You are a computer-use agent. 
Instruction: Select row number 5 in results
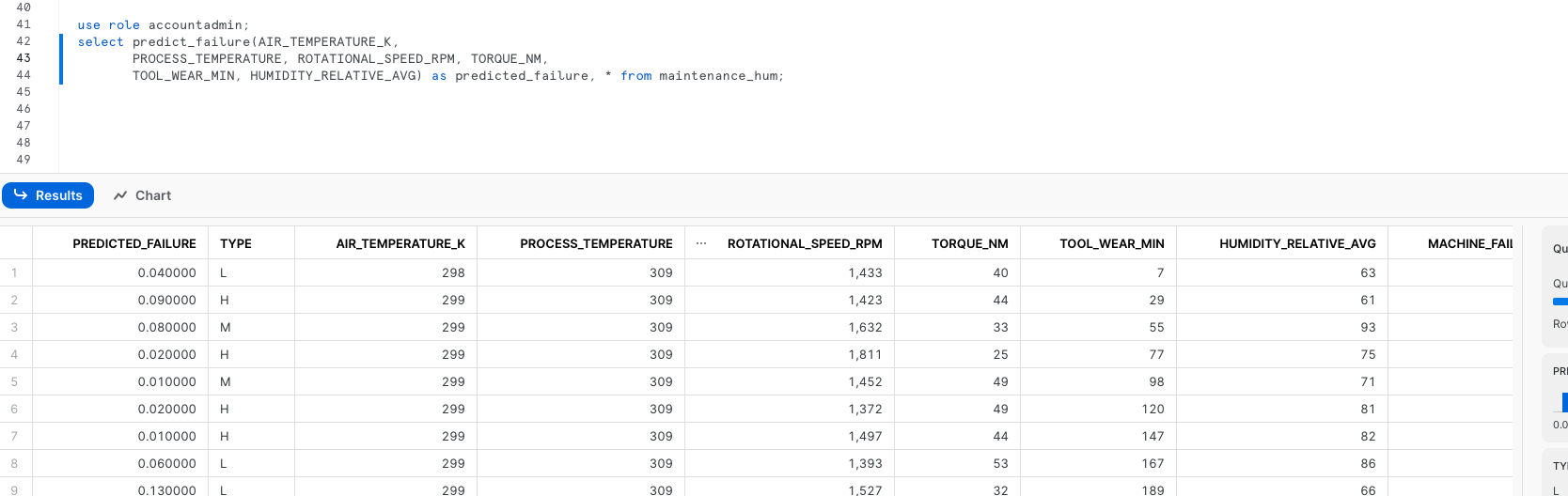[15, 381]
